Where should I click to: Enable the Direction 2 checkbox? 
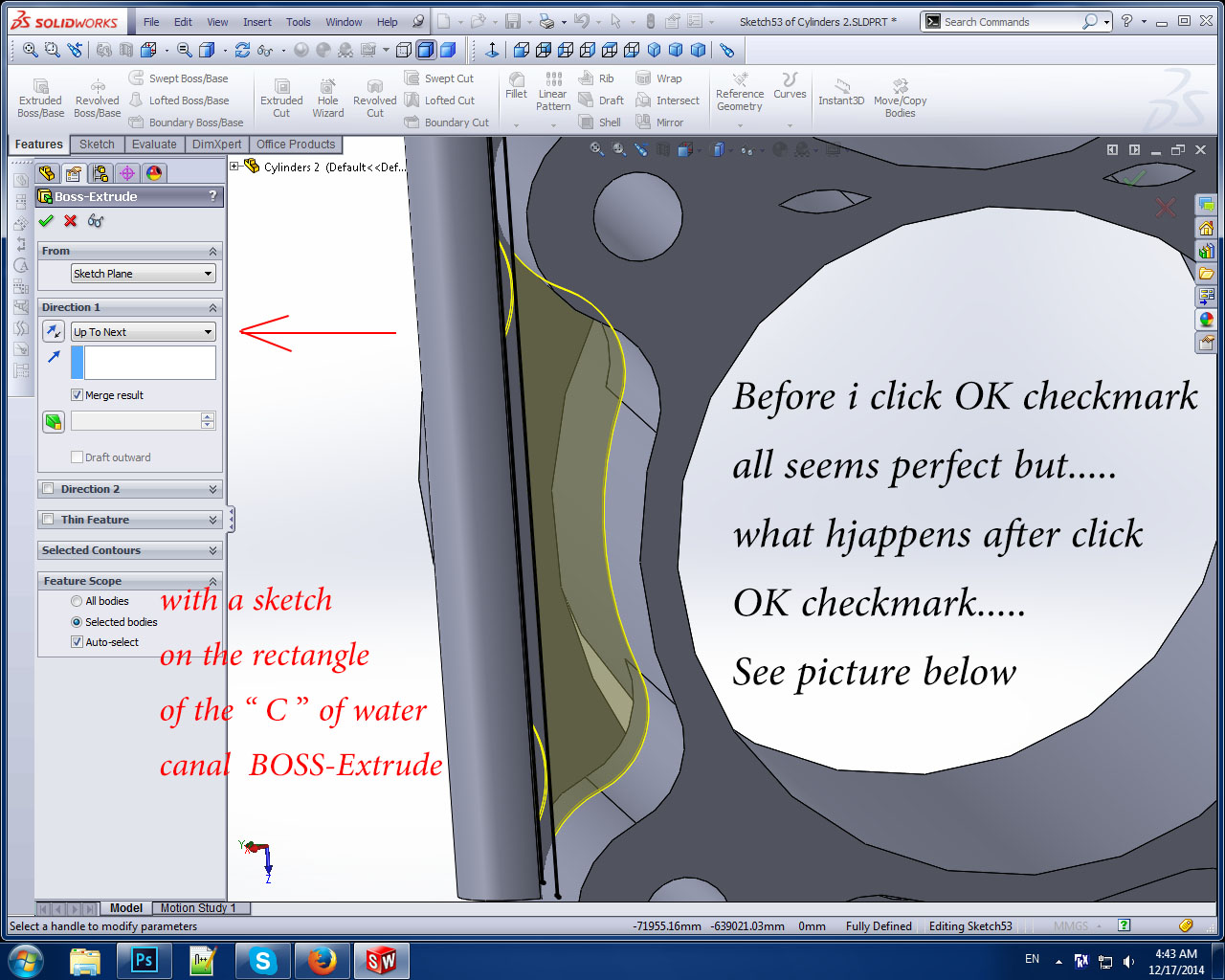(48, 489)
